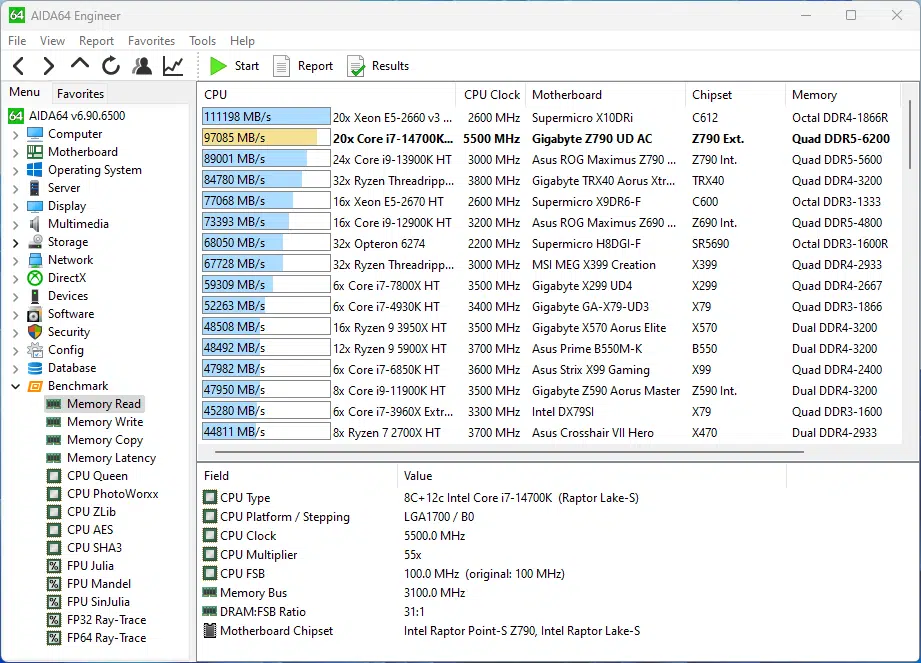Sort by the Motherboard column header

606,95
